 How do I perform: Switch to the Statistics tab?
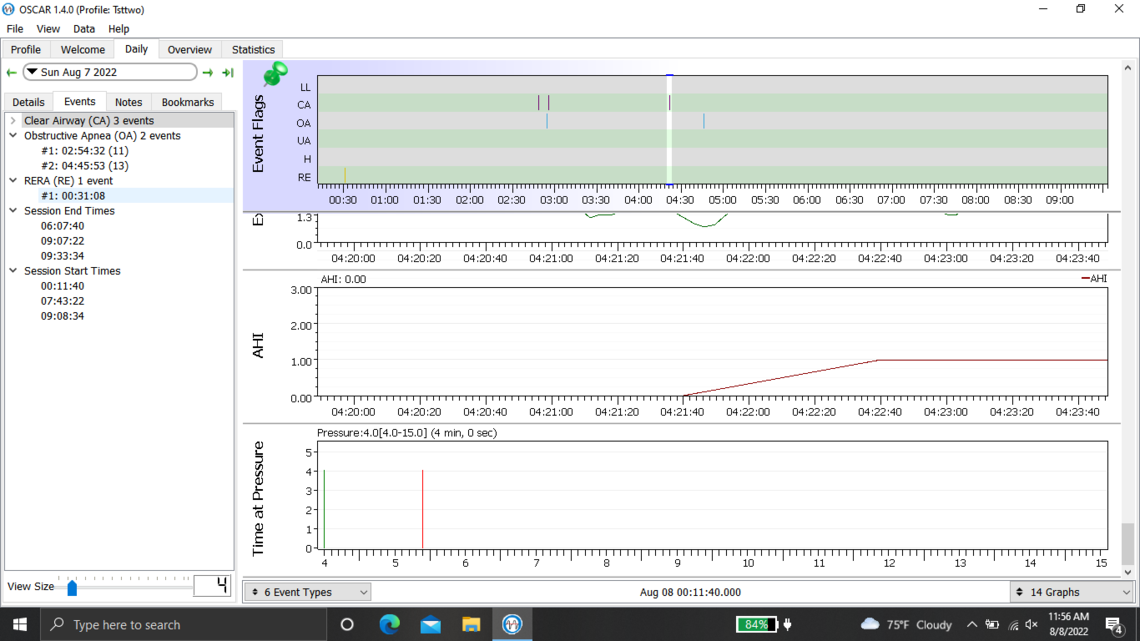pos(253,49)
